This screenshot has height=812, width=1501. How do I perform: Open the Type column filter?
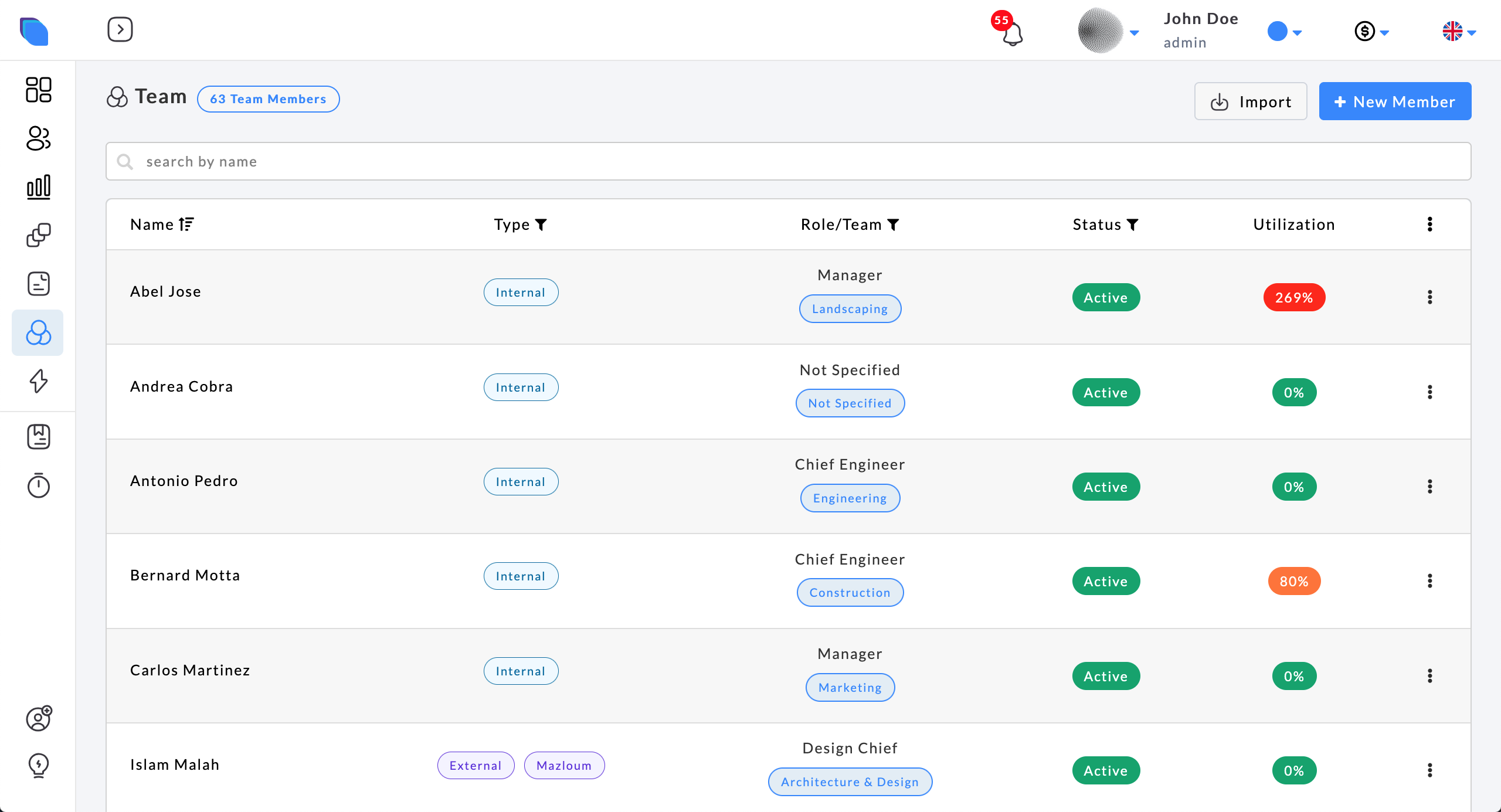(x=541, y=225)
